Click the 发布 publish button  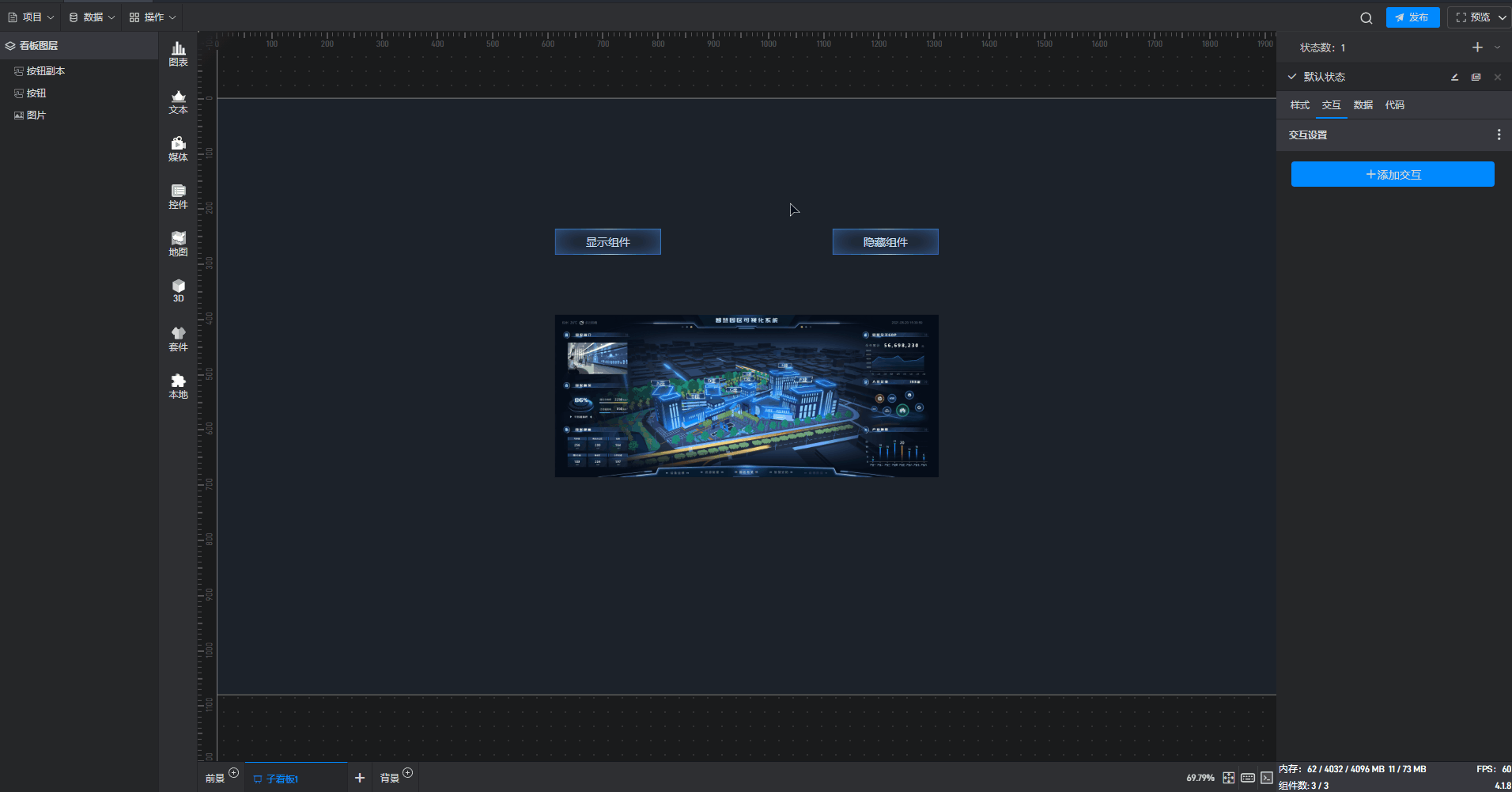coord(1412,17)
